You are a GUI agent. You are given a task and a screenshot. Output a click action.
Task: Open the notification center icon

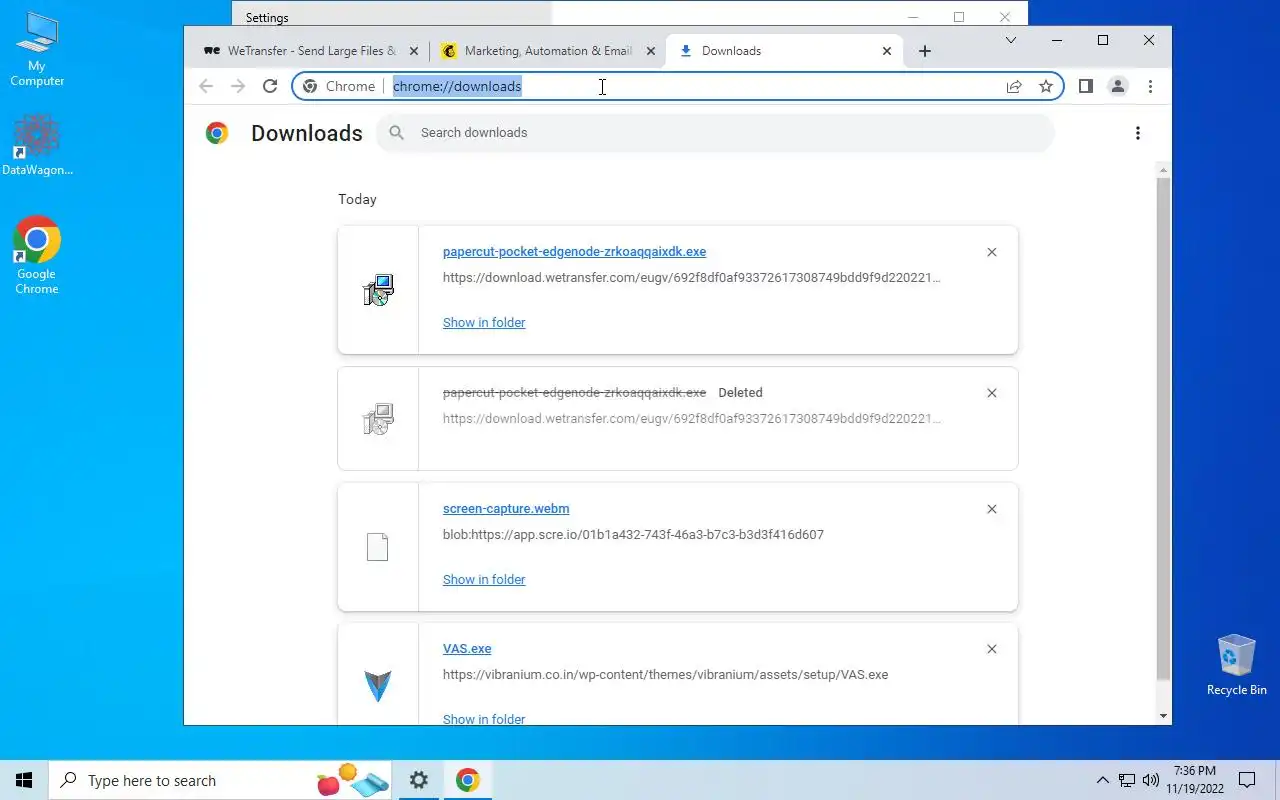click(1247, 781)
